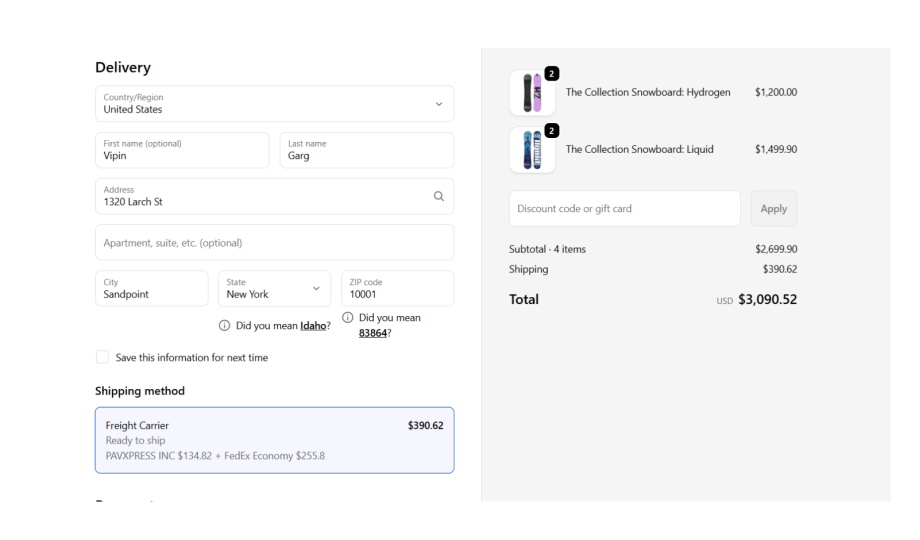
Task: Select the ZIP code field showing 10001
Action: 397,288
